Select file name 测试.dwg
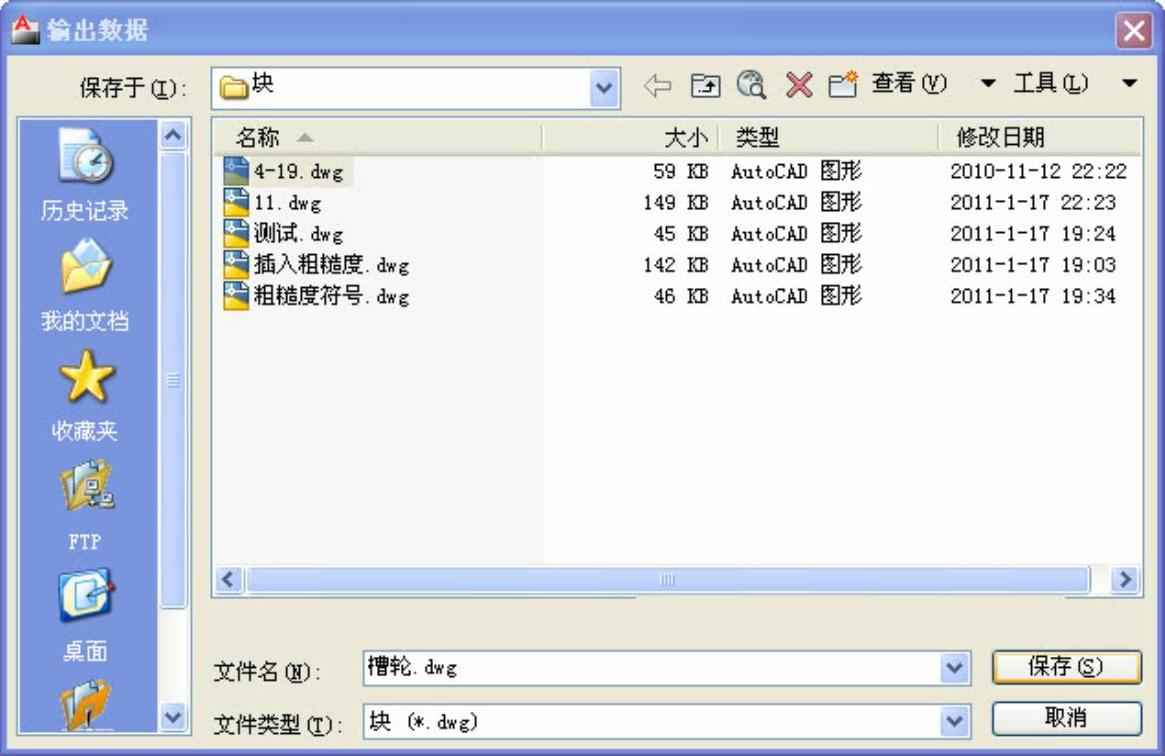 (x=299, y=234)
